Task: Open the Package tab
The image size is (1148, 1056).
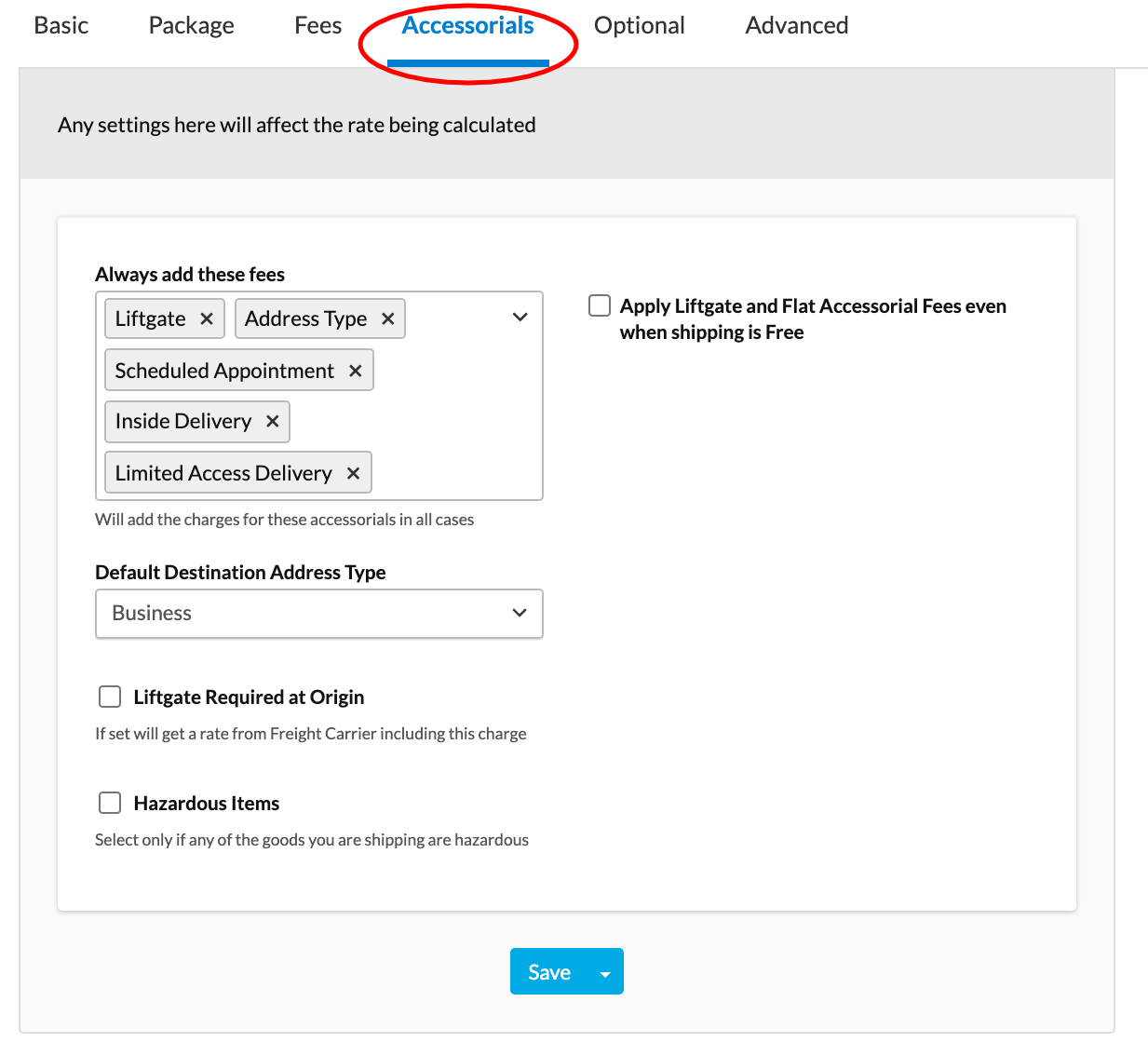Action: pos(191,26)
